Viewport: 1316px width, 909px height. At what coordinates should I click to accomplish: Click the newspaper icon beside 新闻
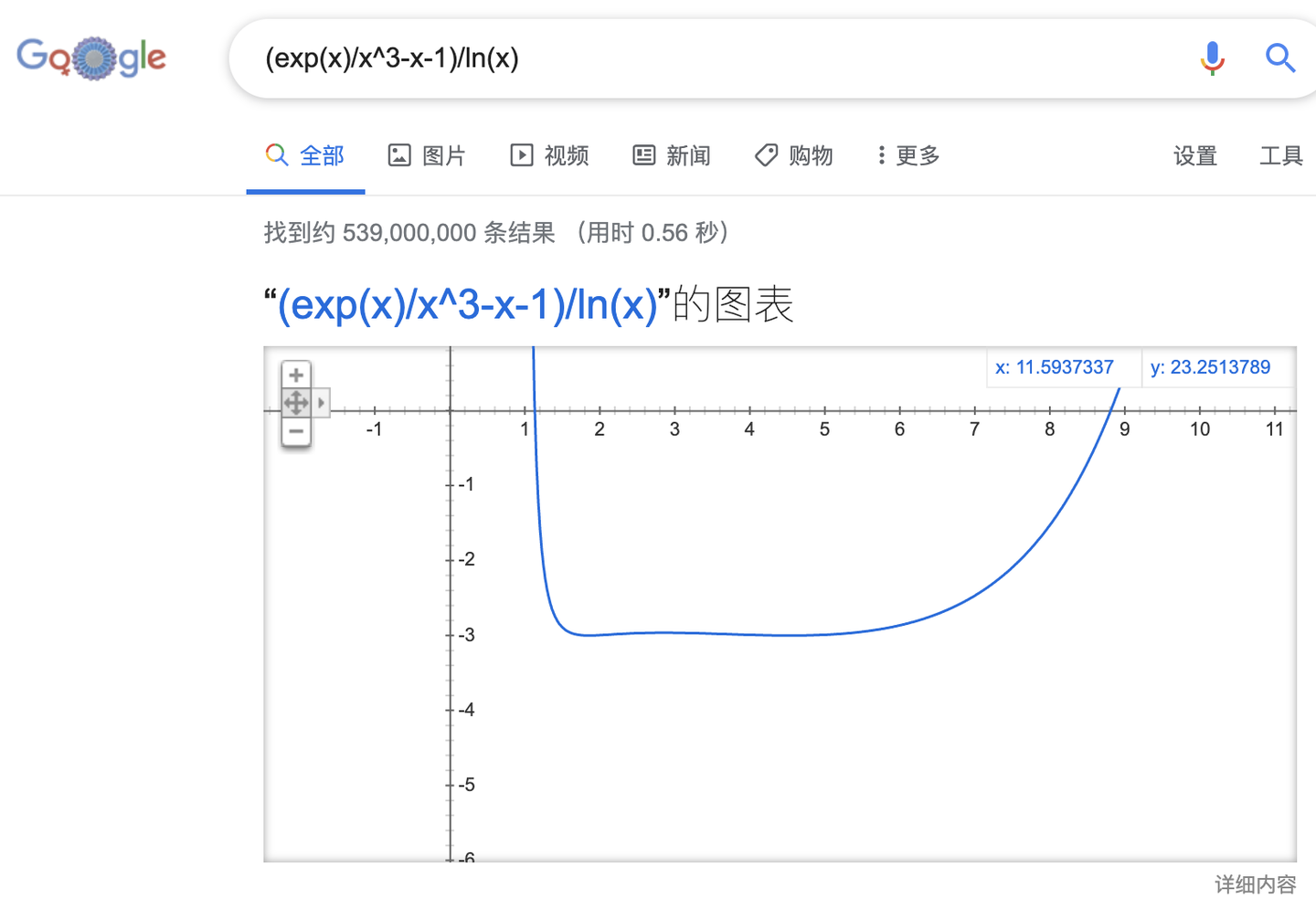643,155
